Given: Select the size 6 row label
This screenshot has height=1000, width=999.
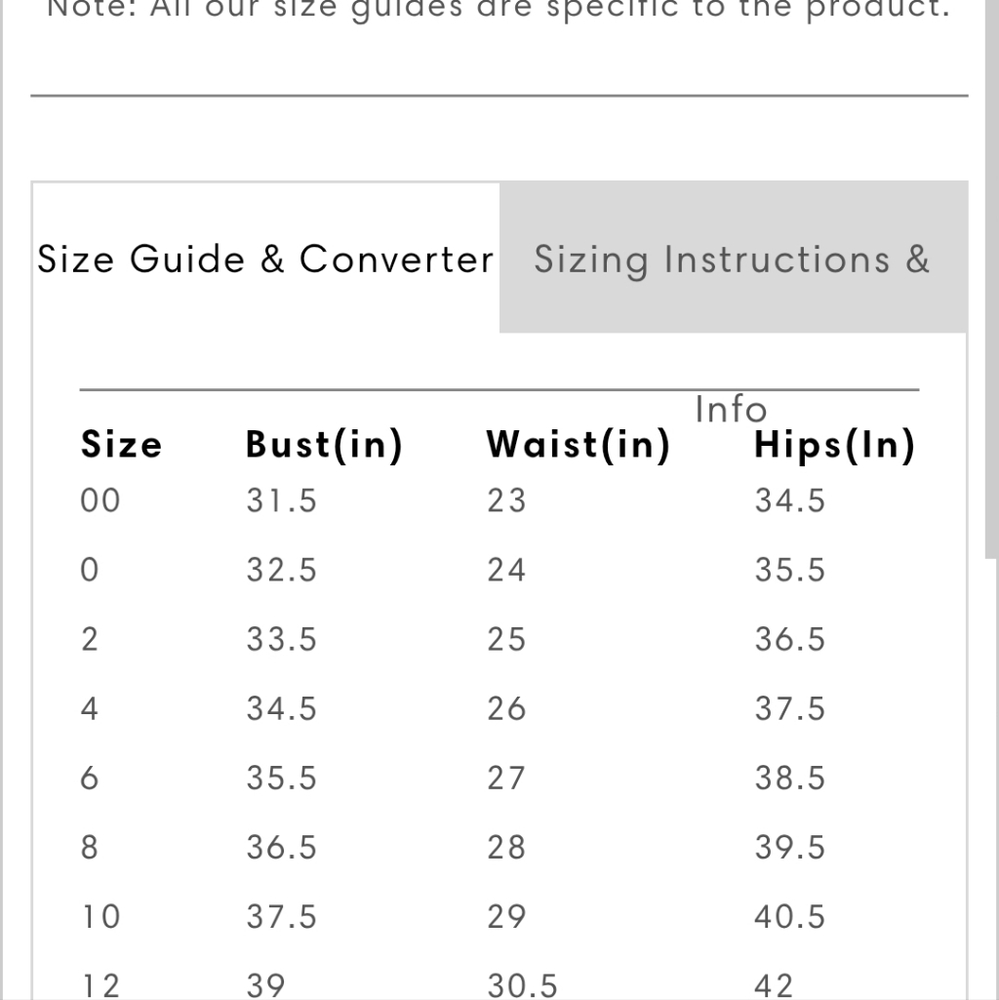Looking at the screenshot, I should point(90,777).
